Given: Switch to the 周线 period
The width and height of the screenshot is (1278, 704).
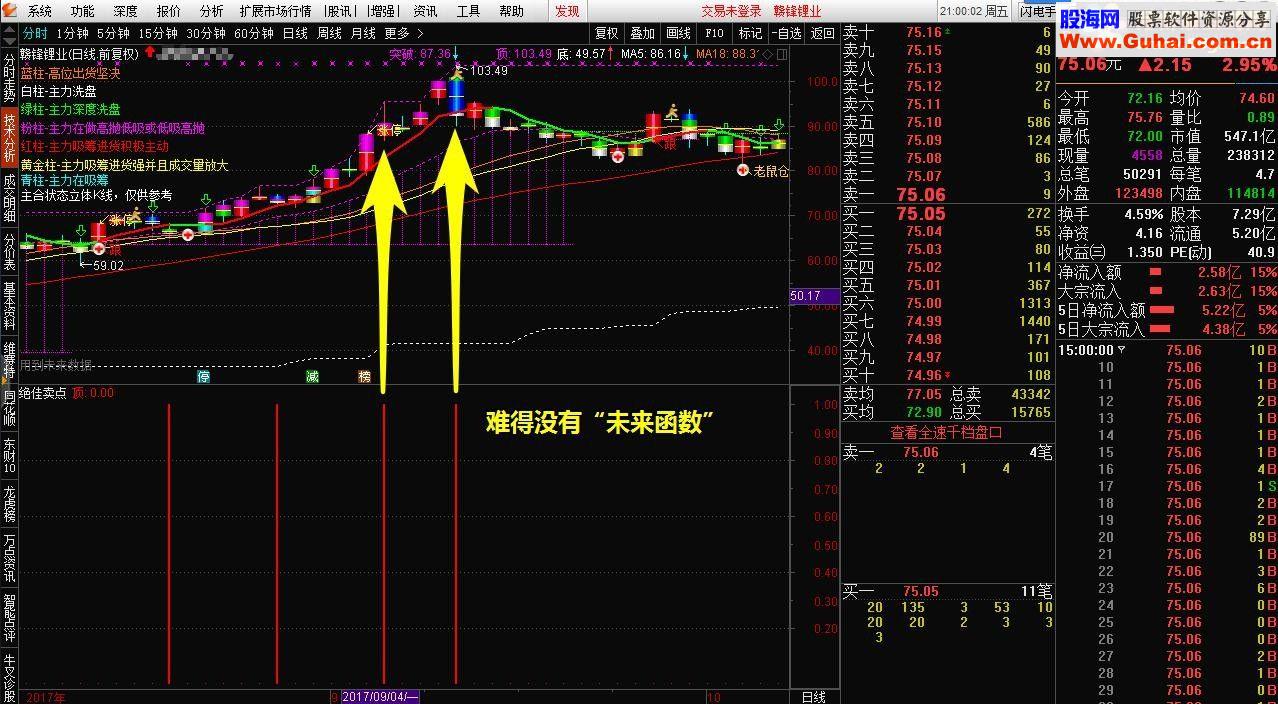Looking at the screenshot, I should pyautogui.click(x=329, y=33).
